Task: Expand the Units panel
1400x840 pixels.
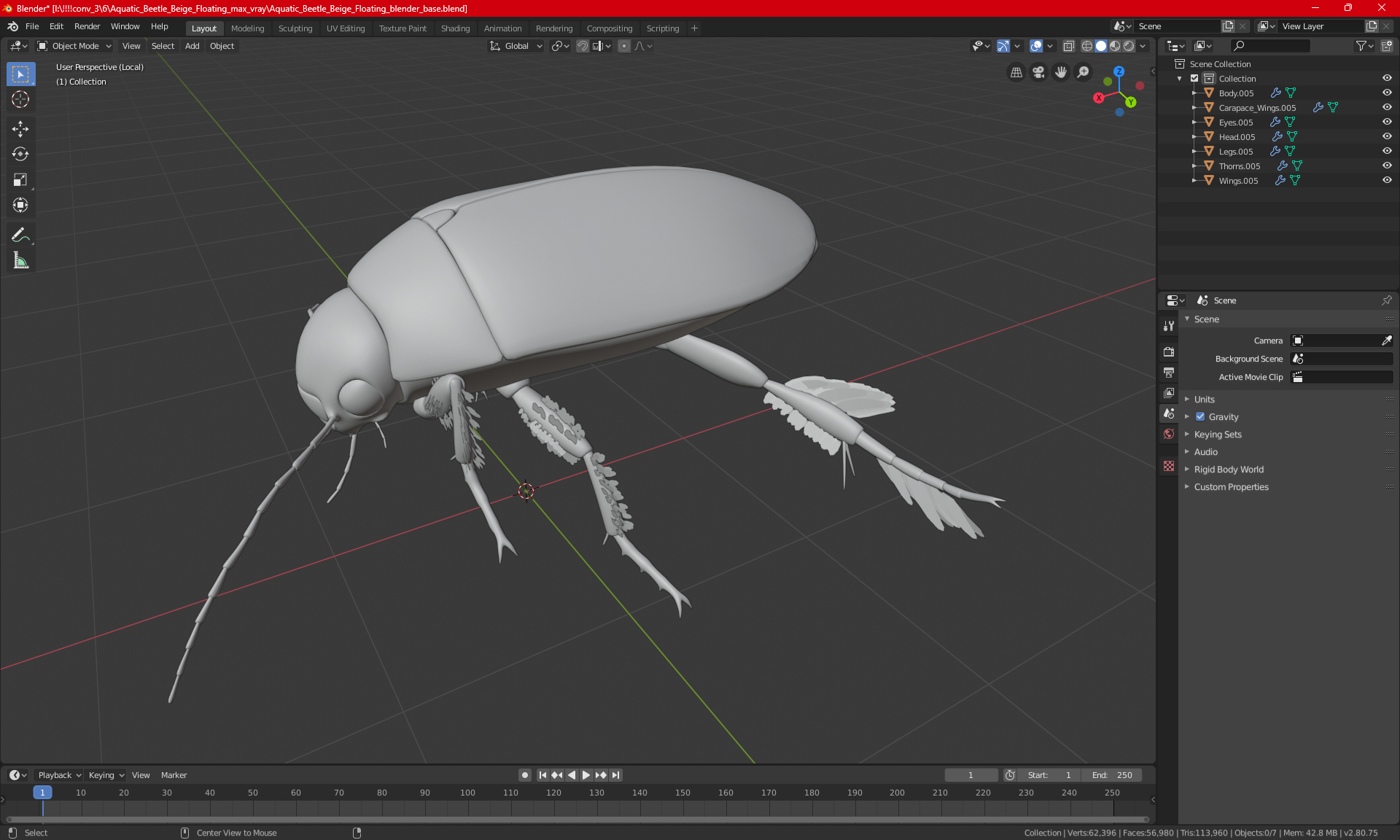Action: tap(1204, 400)
